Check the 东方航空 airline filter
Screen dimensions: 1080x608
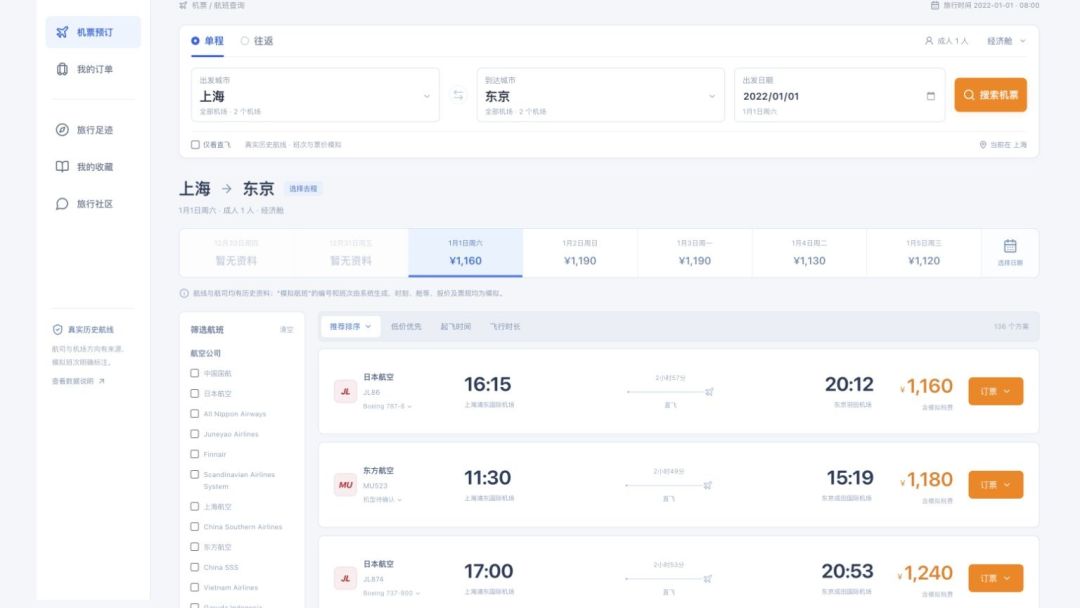195,547
